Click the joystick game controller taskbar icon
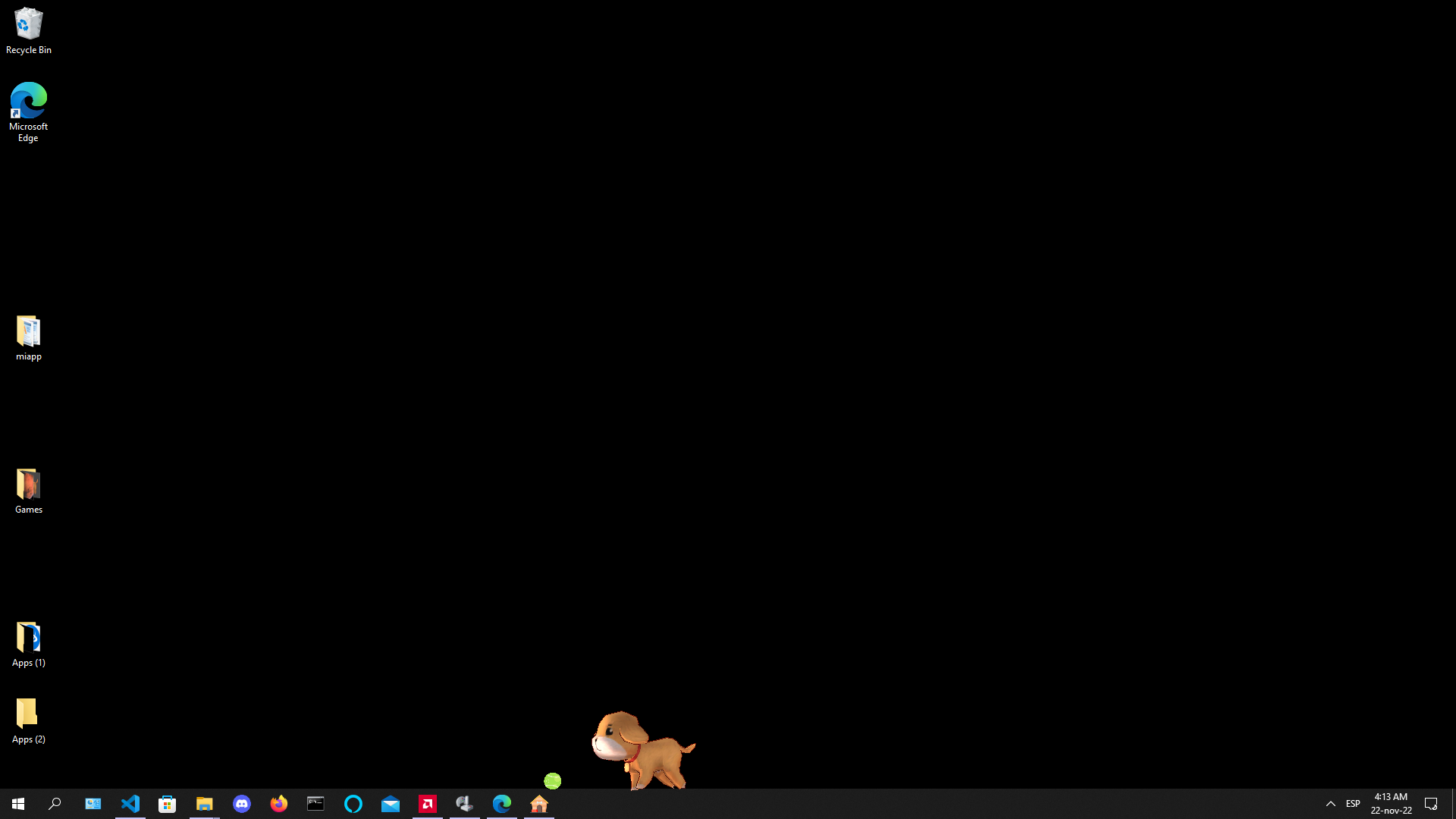1456x819 pixels. tap(465, 804)
